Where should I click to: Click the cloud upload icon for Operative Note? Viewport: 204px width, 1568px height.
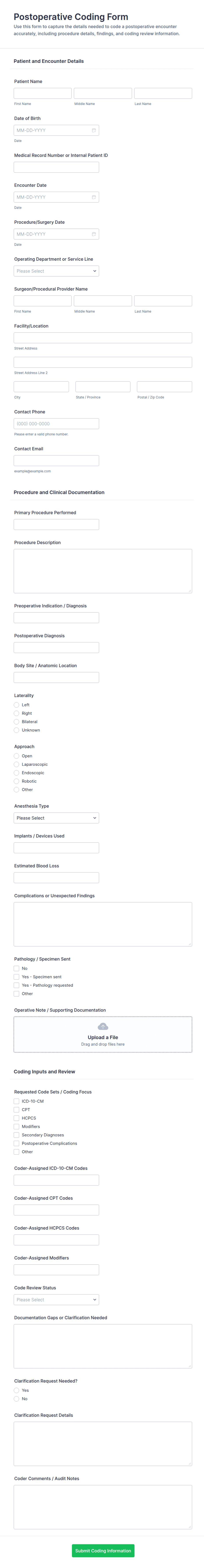tap(103, 1027)
